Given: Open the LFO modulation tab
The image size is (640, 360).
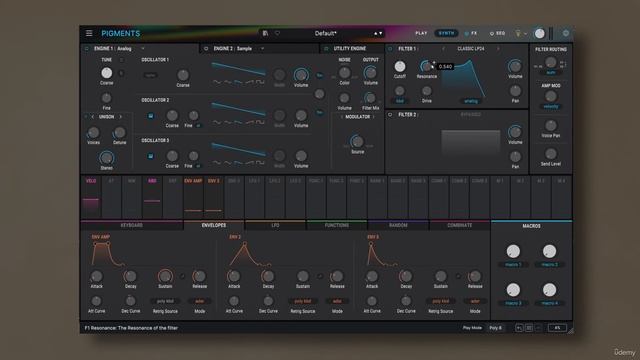Looking at the screenshot, I should pyautogui.click(x=275, y=225).
